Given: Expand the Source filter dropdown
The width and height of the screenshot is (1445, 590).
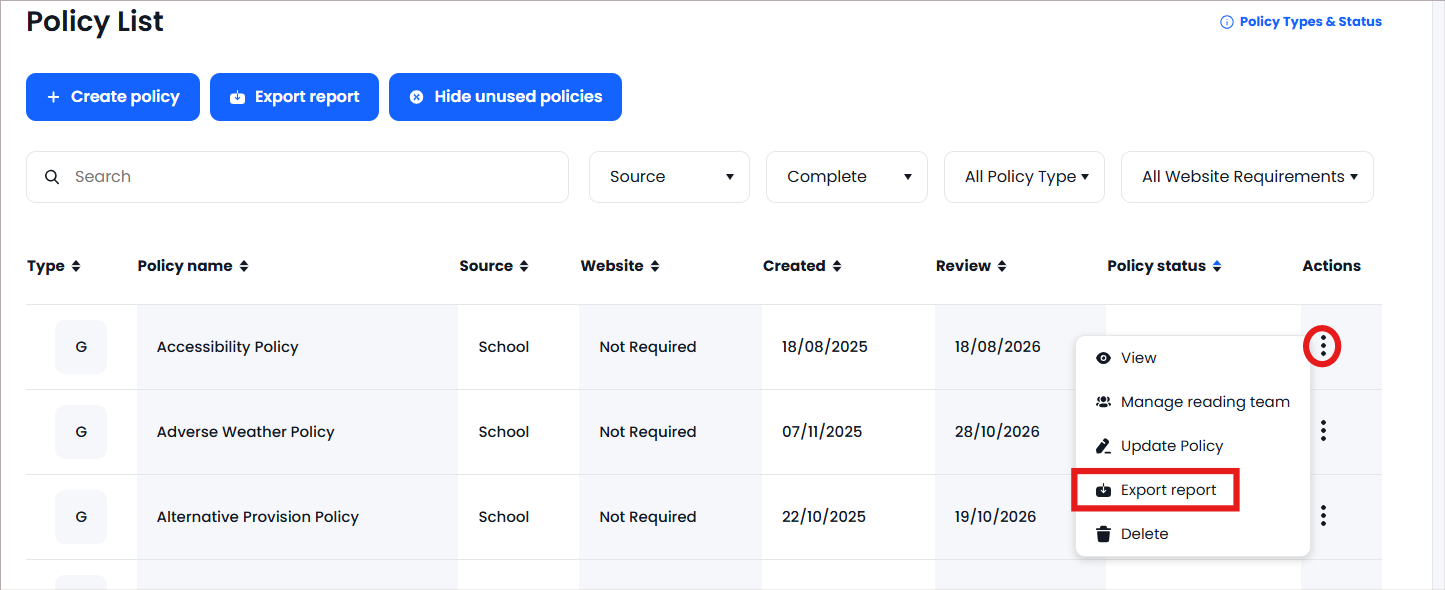Looking at the screenshot, I should [x=669, y=177].
